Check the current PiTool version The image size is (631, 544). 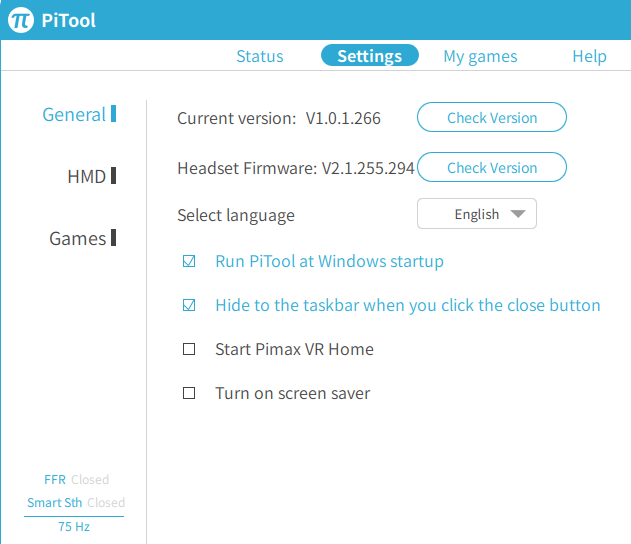point(491,118)
